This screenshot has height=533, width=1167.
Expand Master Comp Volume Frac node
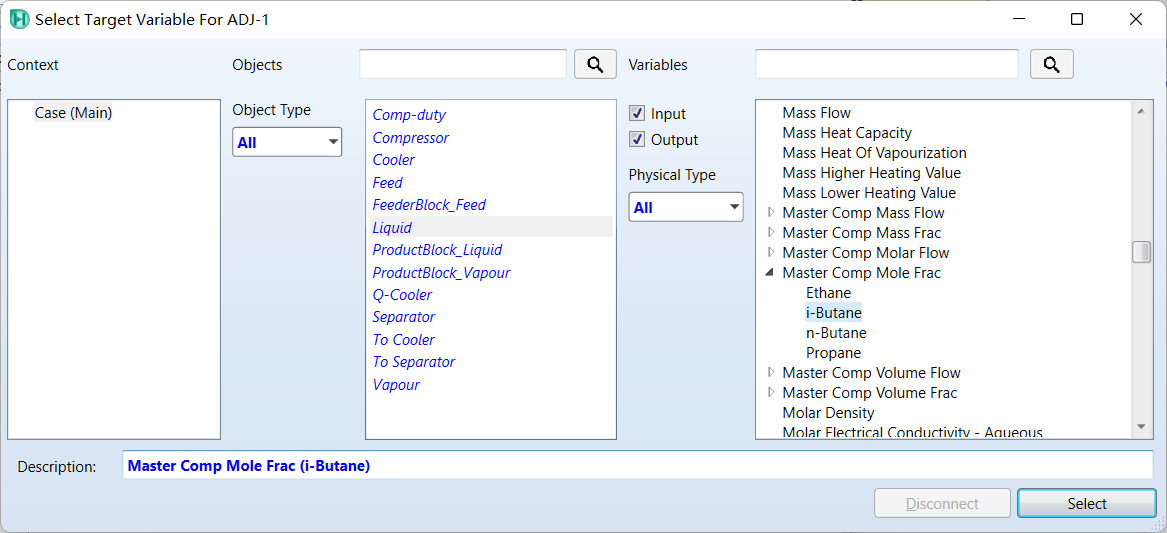point(771,392)
